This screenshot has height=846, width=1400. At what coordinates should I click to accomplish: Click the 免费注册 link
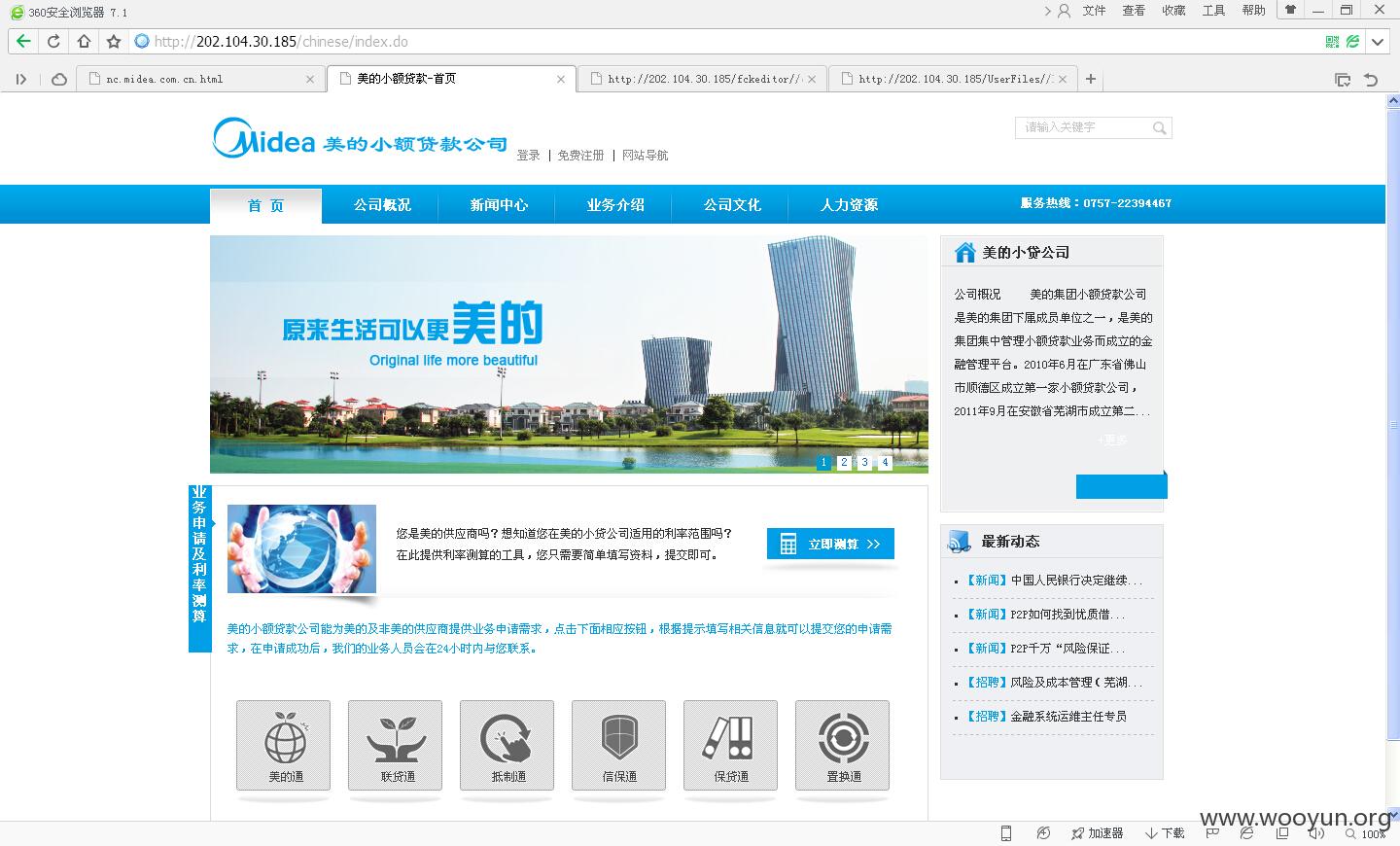pyautogui.click(x=580, y=156)
